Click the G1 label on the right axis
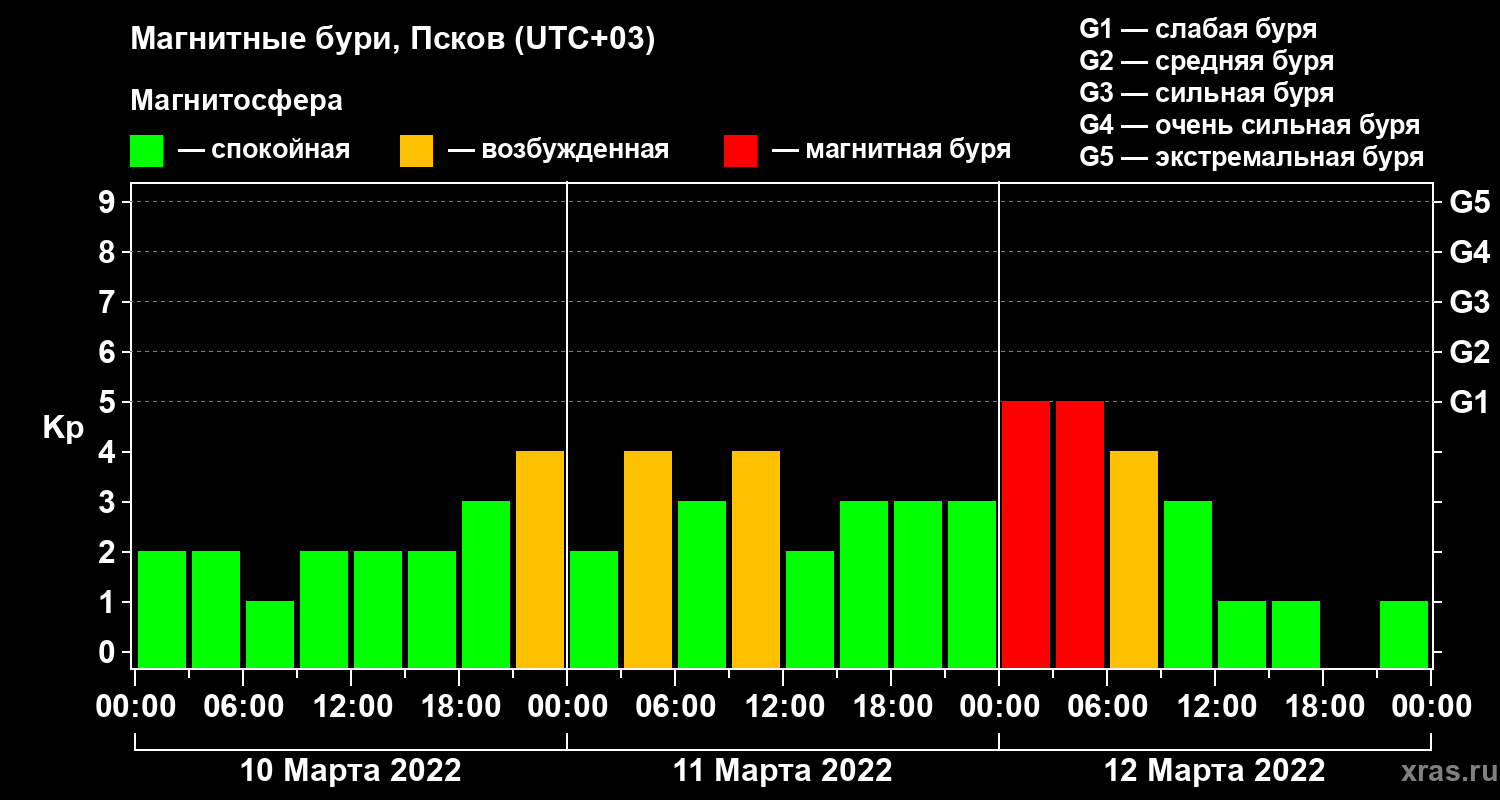Viewport: 1500px width, 800px height. pos(1469,402)
